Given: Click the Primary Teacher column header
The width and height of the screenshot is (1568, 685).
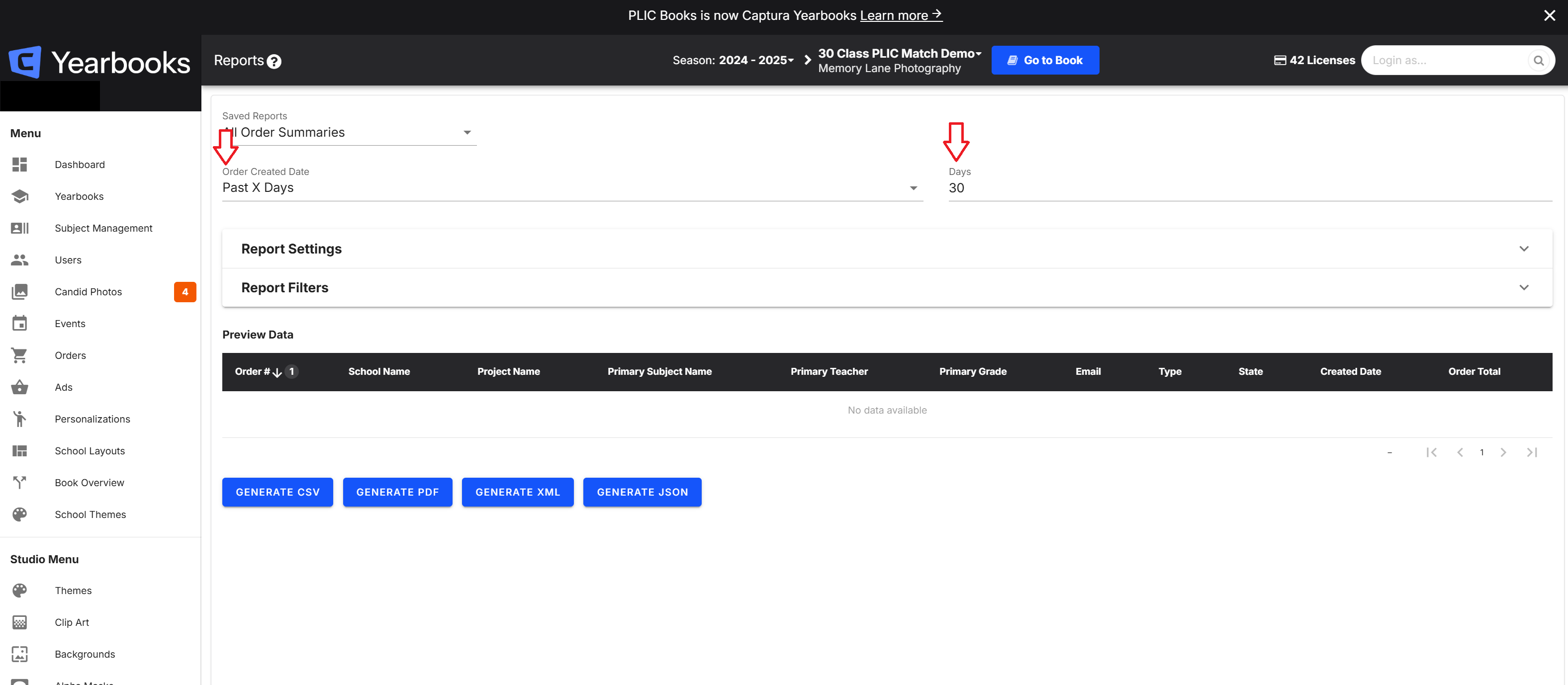Looking at the screenshot, I should point(829,372).
